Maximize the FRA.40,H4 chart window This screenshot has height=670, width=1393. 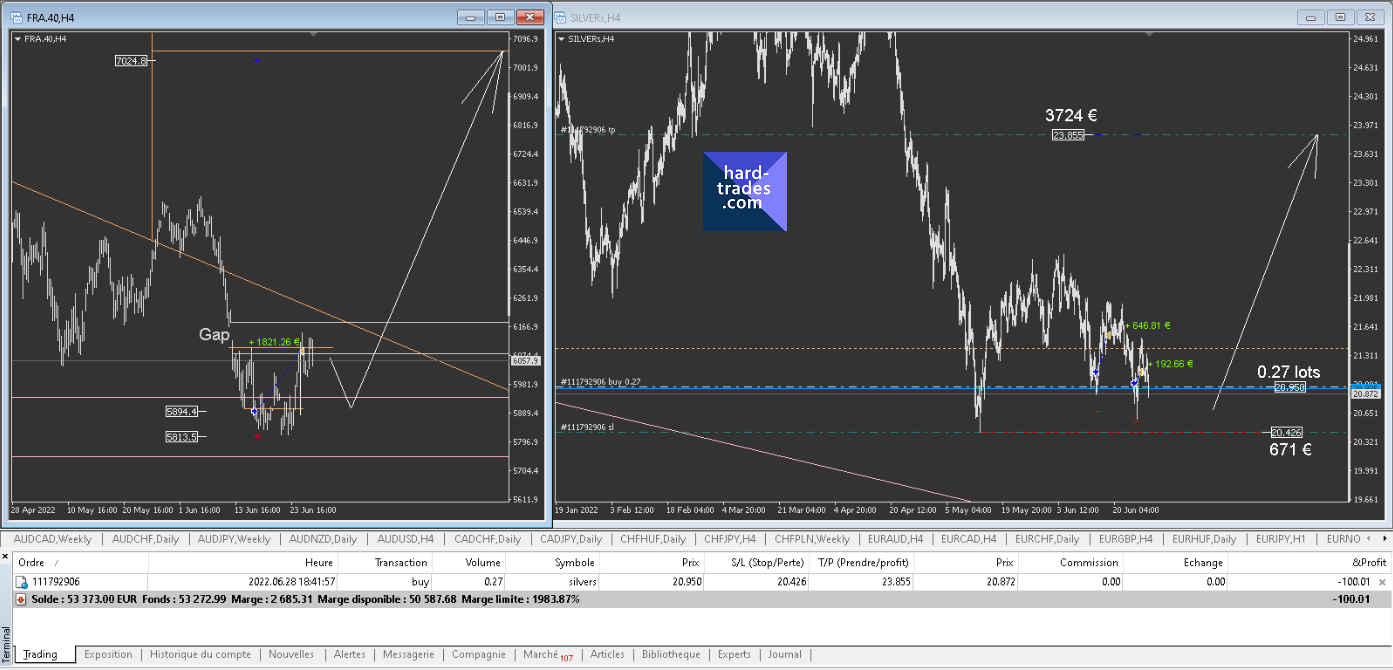click(x=502, y=17)
